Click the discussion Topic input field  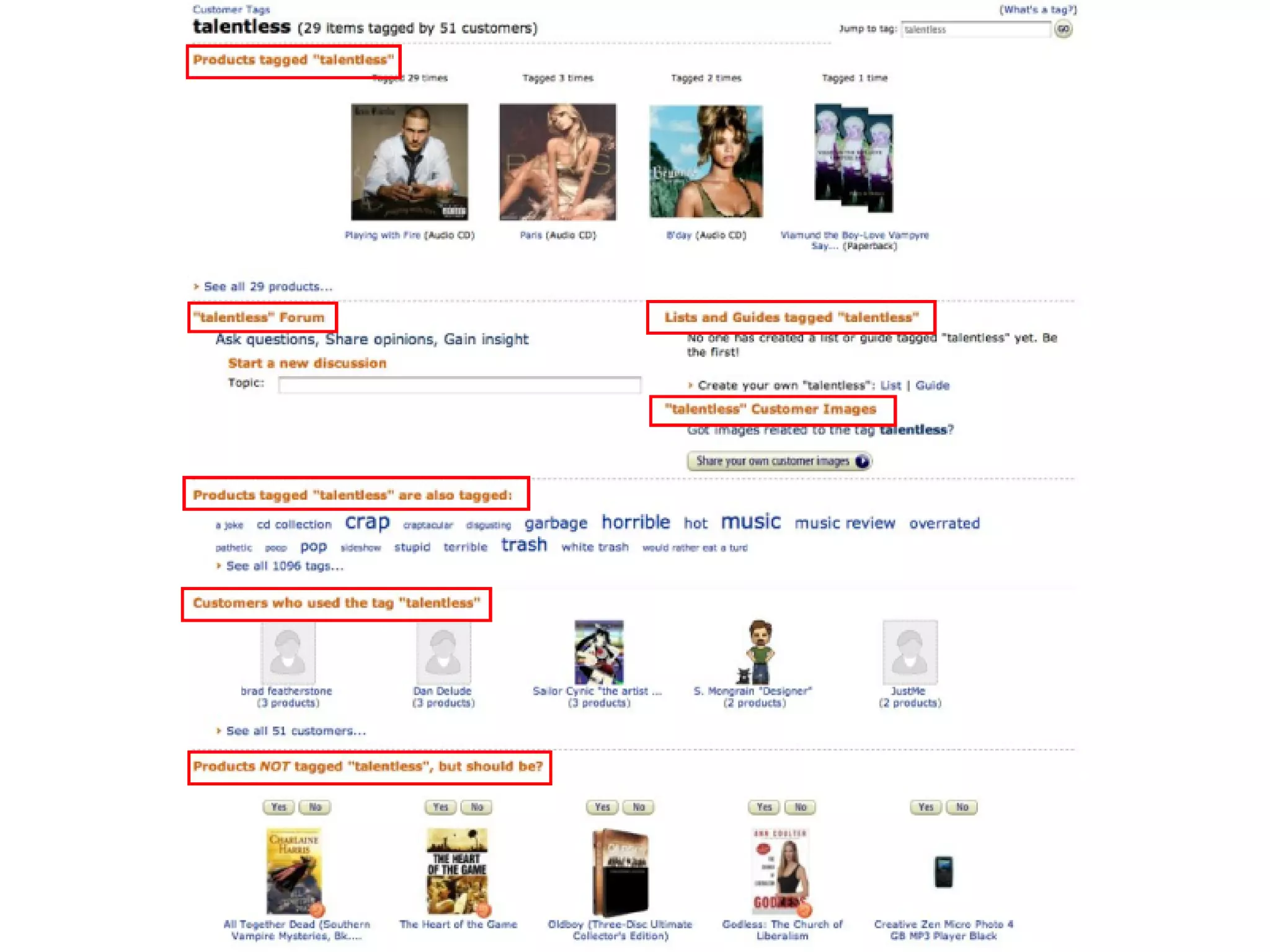[460, 385]
